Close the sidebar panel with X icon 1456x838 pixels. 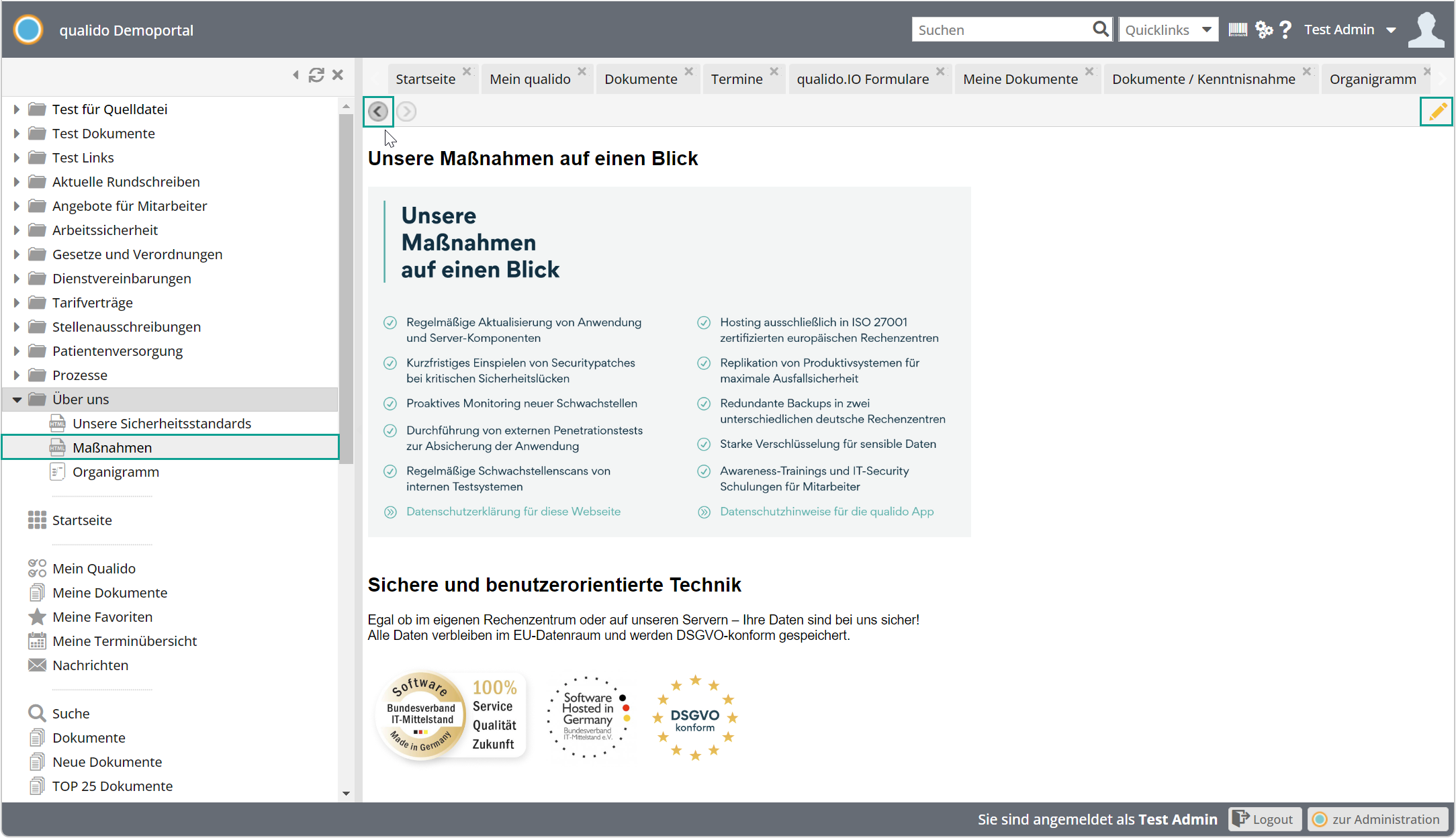[x=338, y=75]
